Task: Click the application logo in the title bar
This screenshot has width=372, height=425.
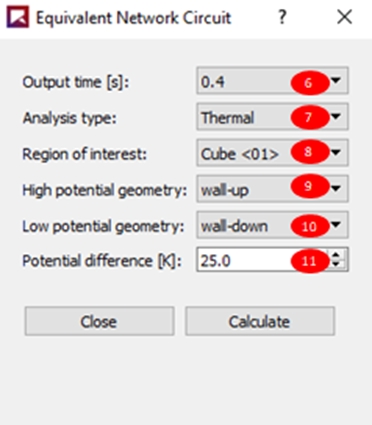Action: point(18,17)
